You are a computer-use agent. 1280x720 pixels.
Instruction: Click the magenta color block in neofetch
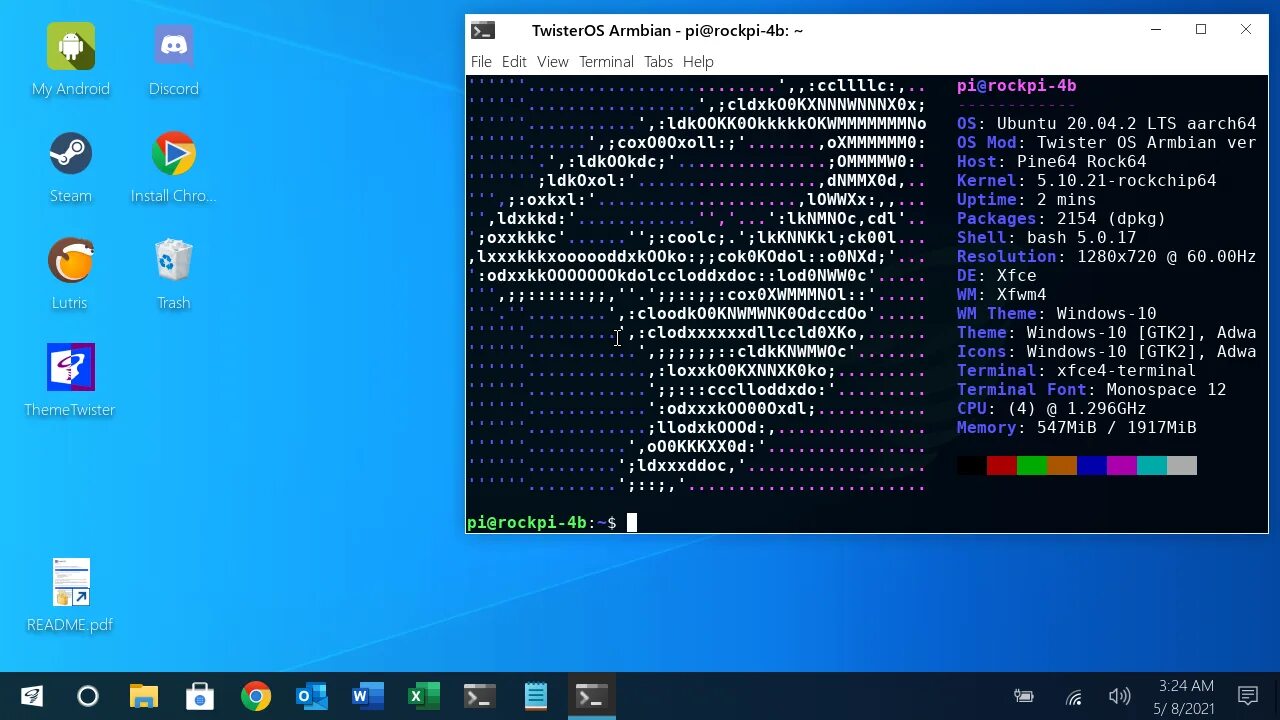(1122, 465)
